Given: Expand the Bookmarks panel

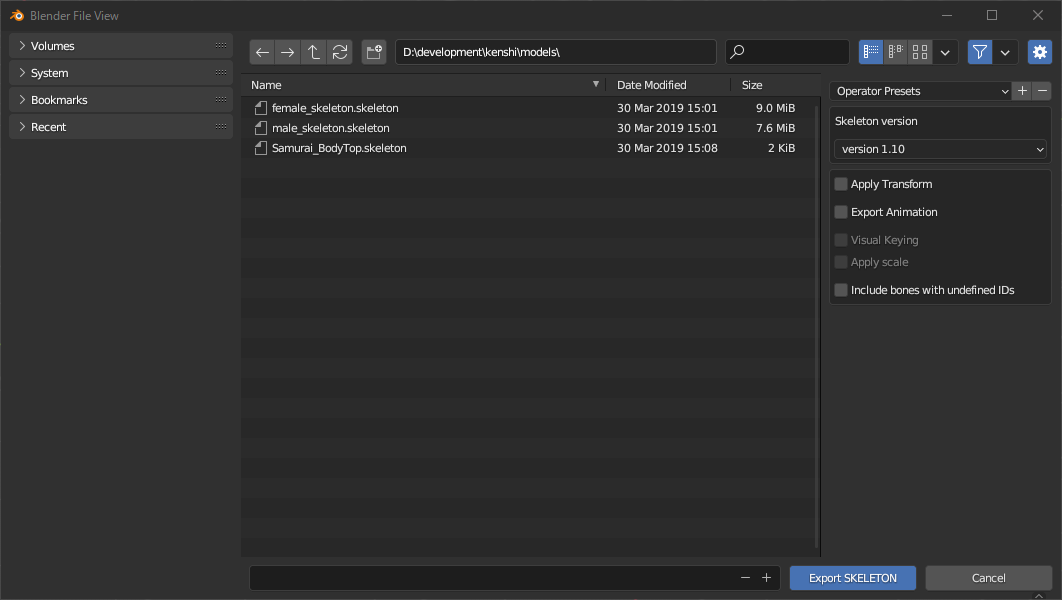Looking at the screenshot, I should (x=22, y=100).
